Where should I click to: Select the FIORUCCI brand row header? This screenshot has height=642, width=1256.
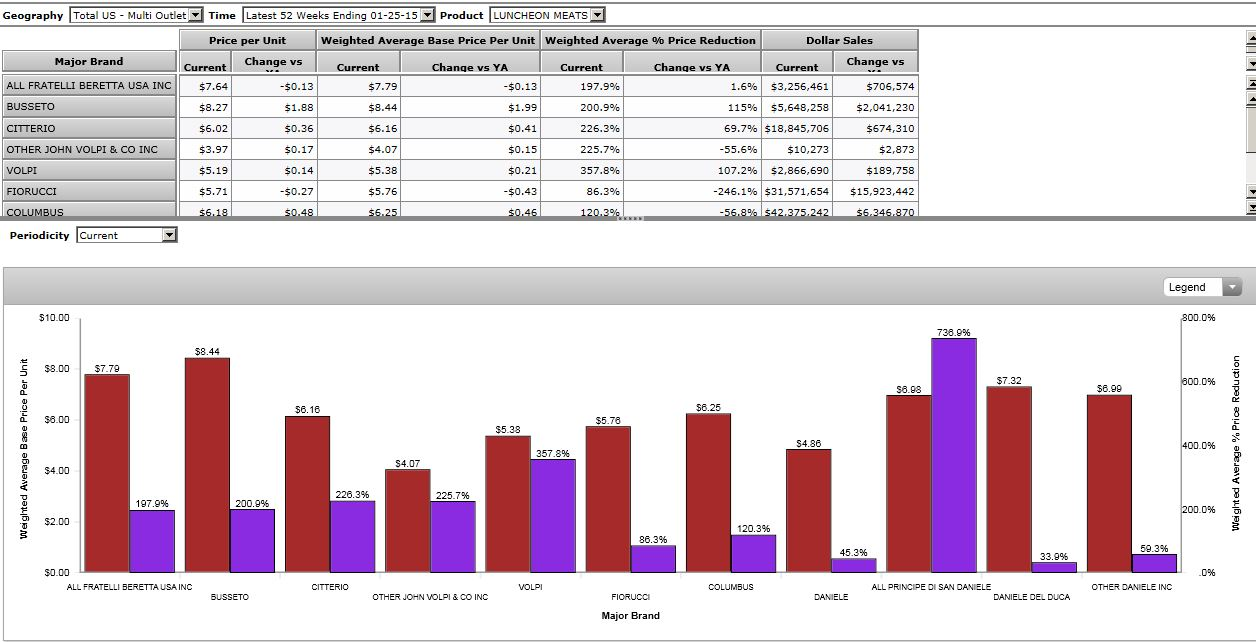[90, 190]
